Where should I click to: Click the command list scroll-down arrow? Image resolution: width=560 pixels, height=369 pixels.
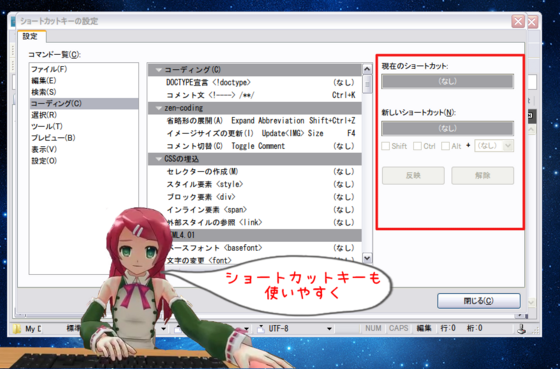pos(367,258)
